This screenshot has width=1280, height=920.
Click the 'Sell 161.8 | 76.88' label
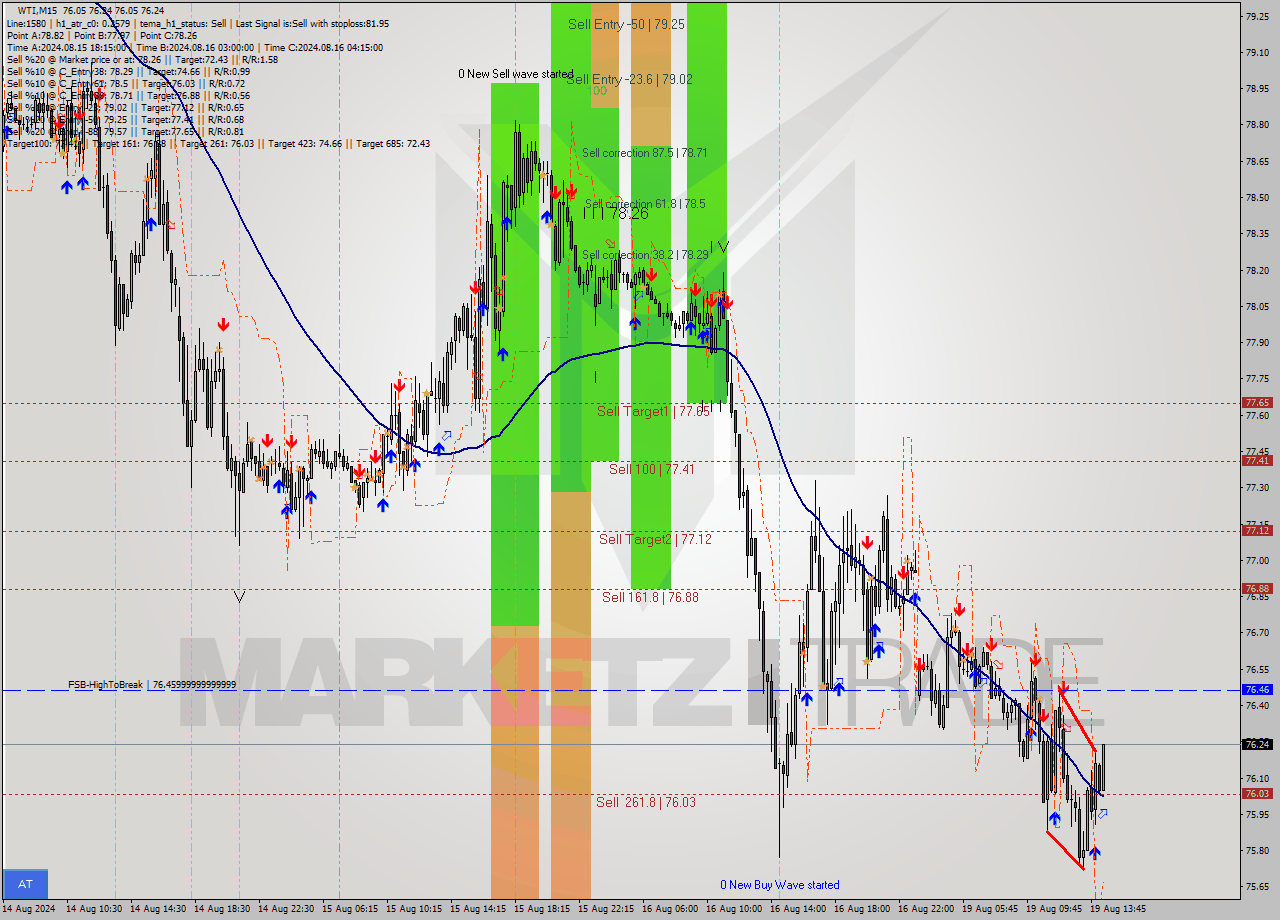tap(650, 597)
